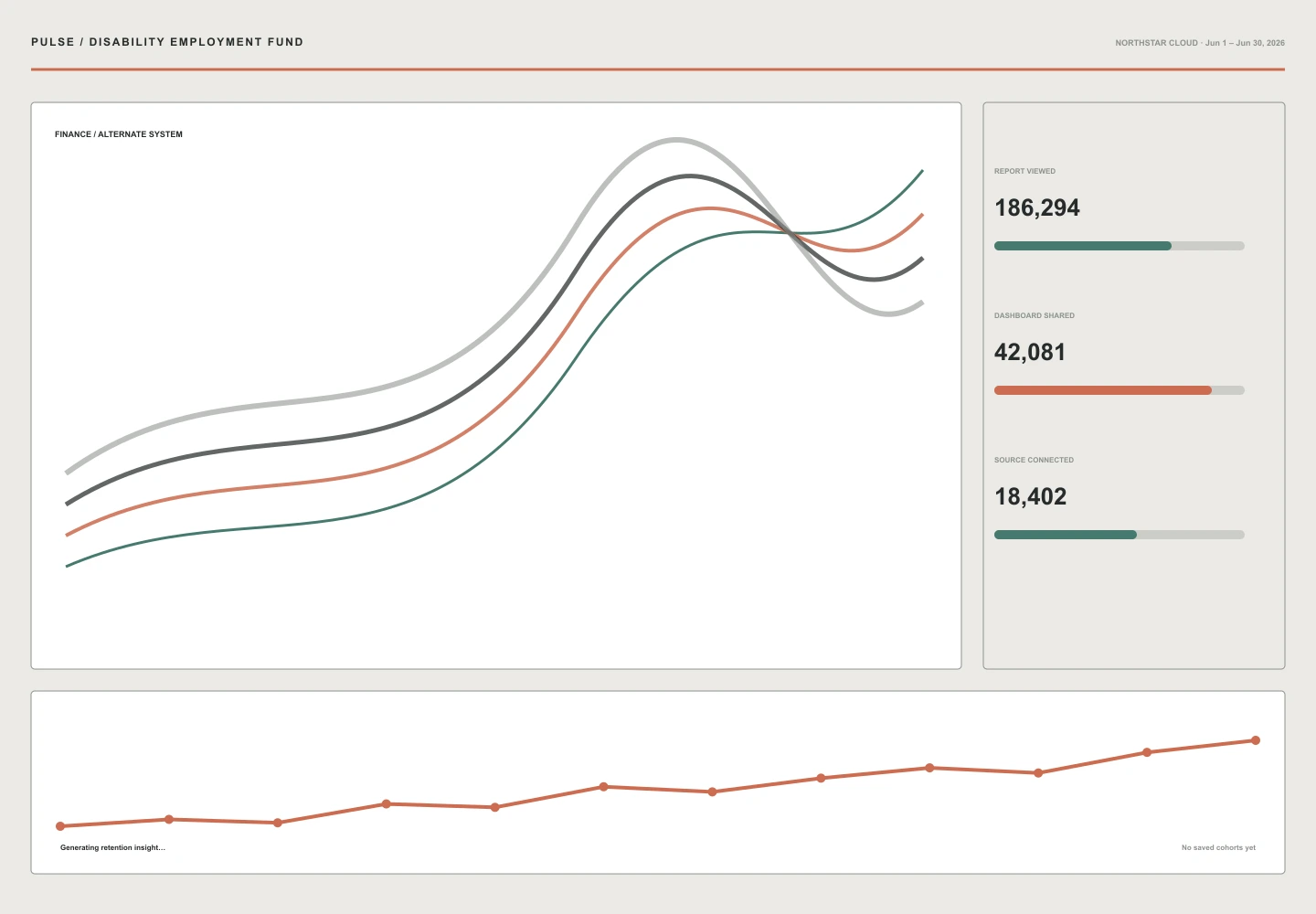Click the green curve's right end
Screen dimensions: 1316x914
922,171
